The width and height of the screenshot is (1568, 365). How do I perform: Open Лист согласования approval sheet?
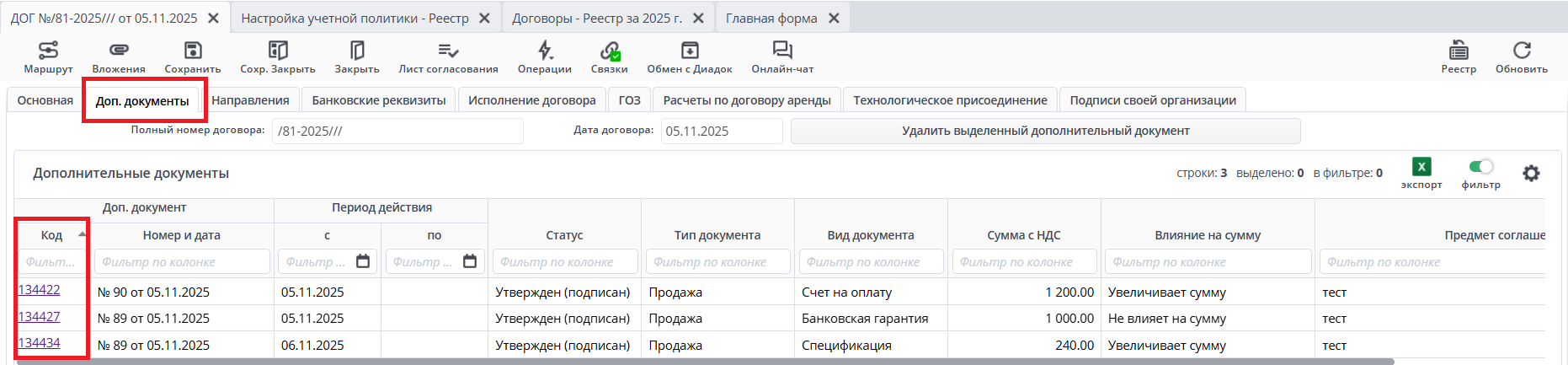pos(448,51)
